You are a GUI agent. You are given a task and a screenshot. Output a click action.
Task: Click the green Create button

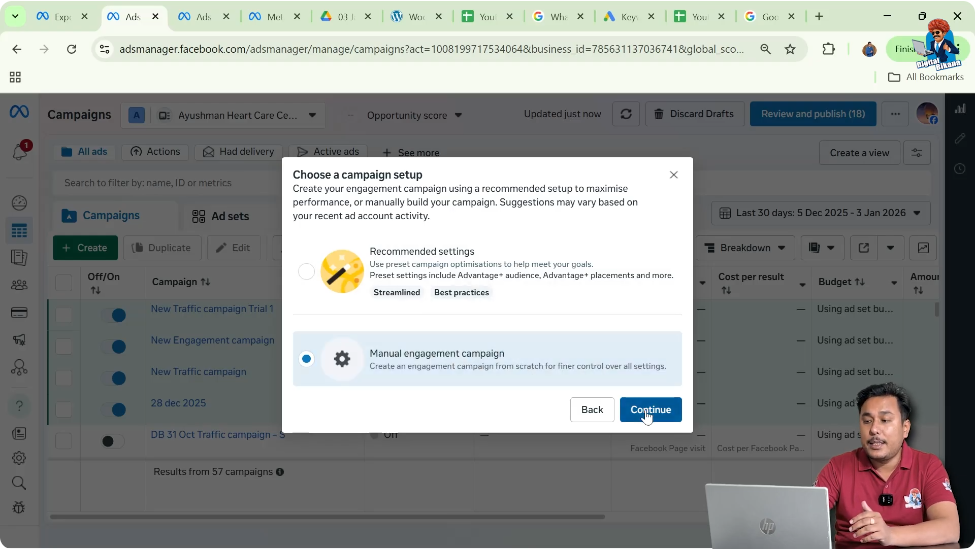[x=85, y=248]
